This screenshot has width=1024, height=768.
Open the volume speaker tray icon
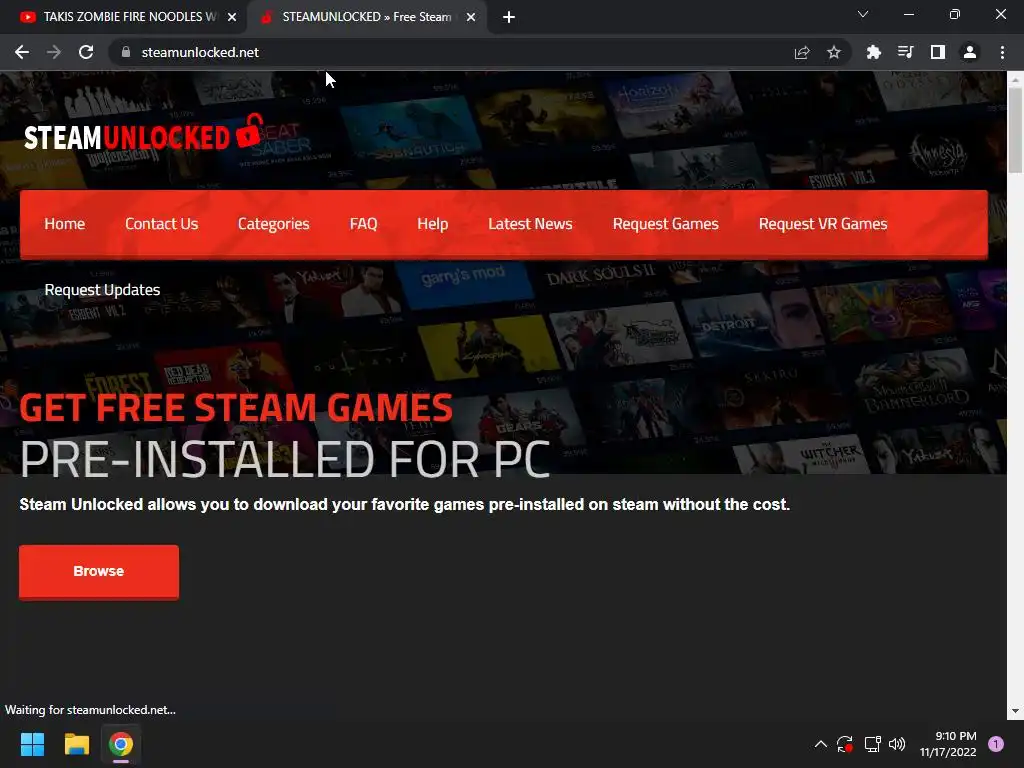click(897, 744)
